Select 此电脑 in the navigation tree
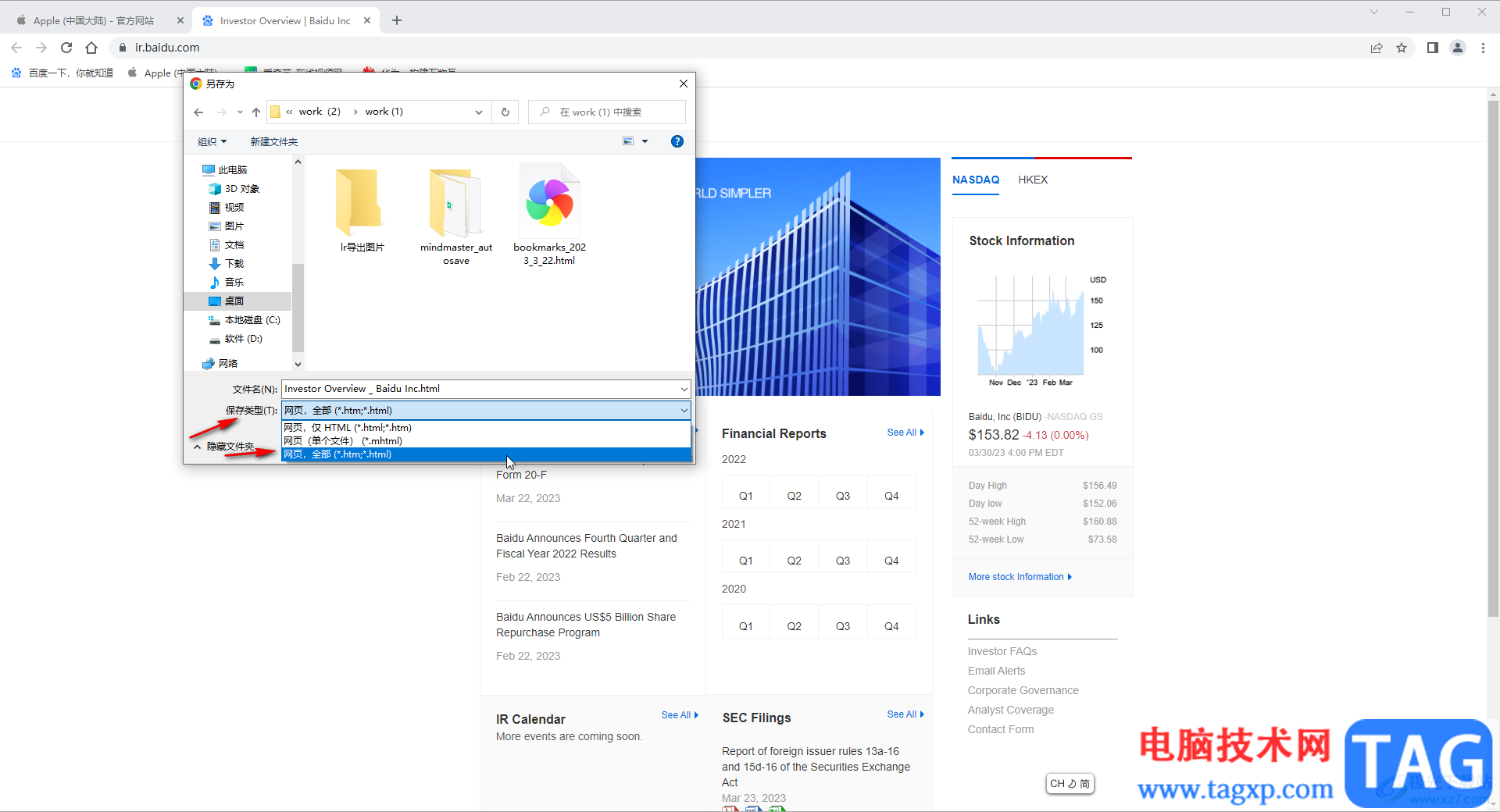The height and width of the screenshot is (812, 1500). (x=232, y=169)
